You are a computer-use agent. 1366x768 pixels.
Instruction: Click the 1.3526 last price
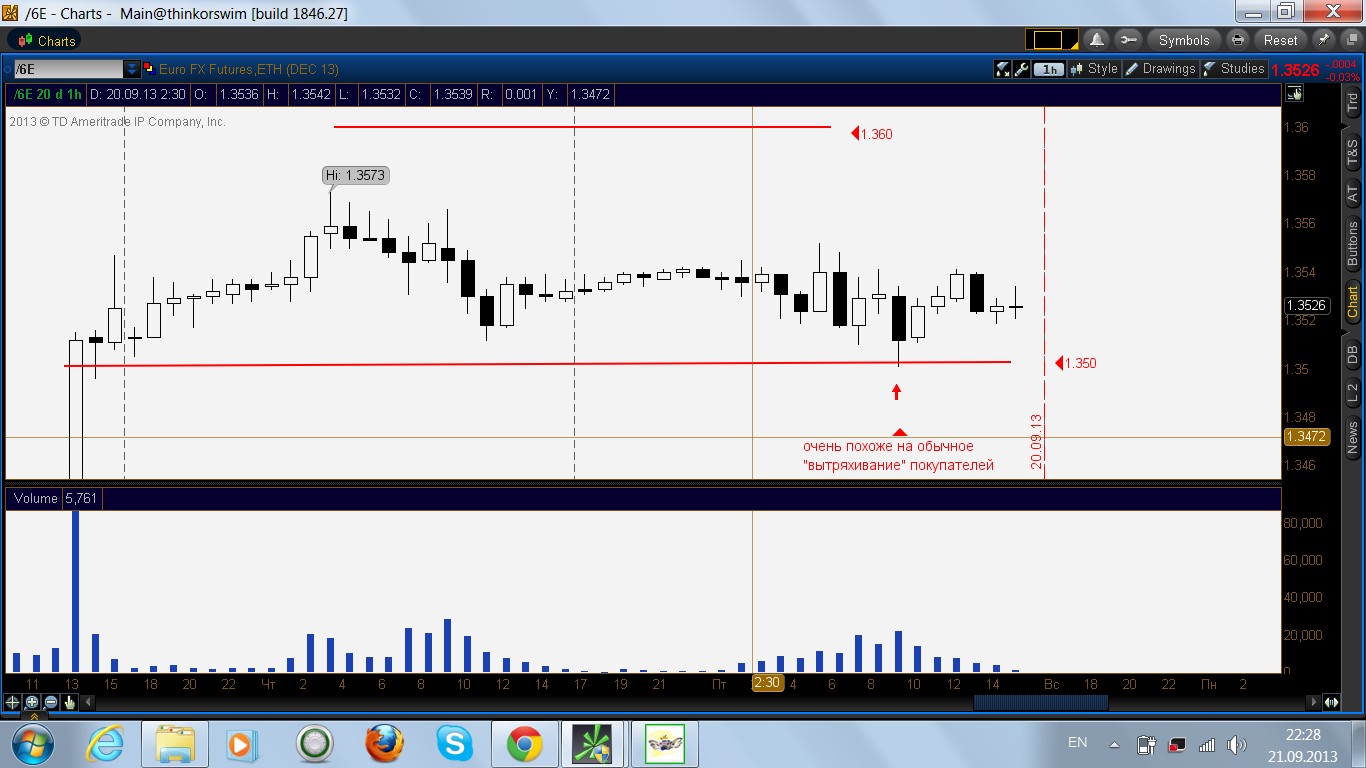pos(1295,70)
